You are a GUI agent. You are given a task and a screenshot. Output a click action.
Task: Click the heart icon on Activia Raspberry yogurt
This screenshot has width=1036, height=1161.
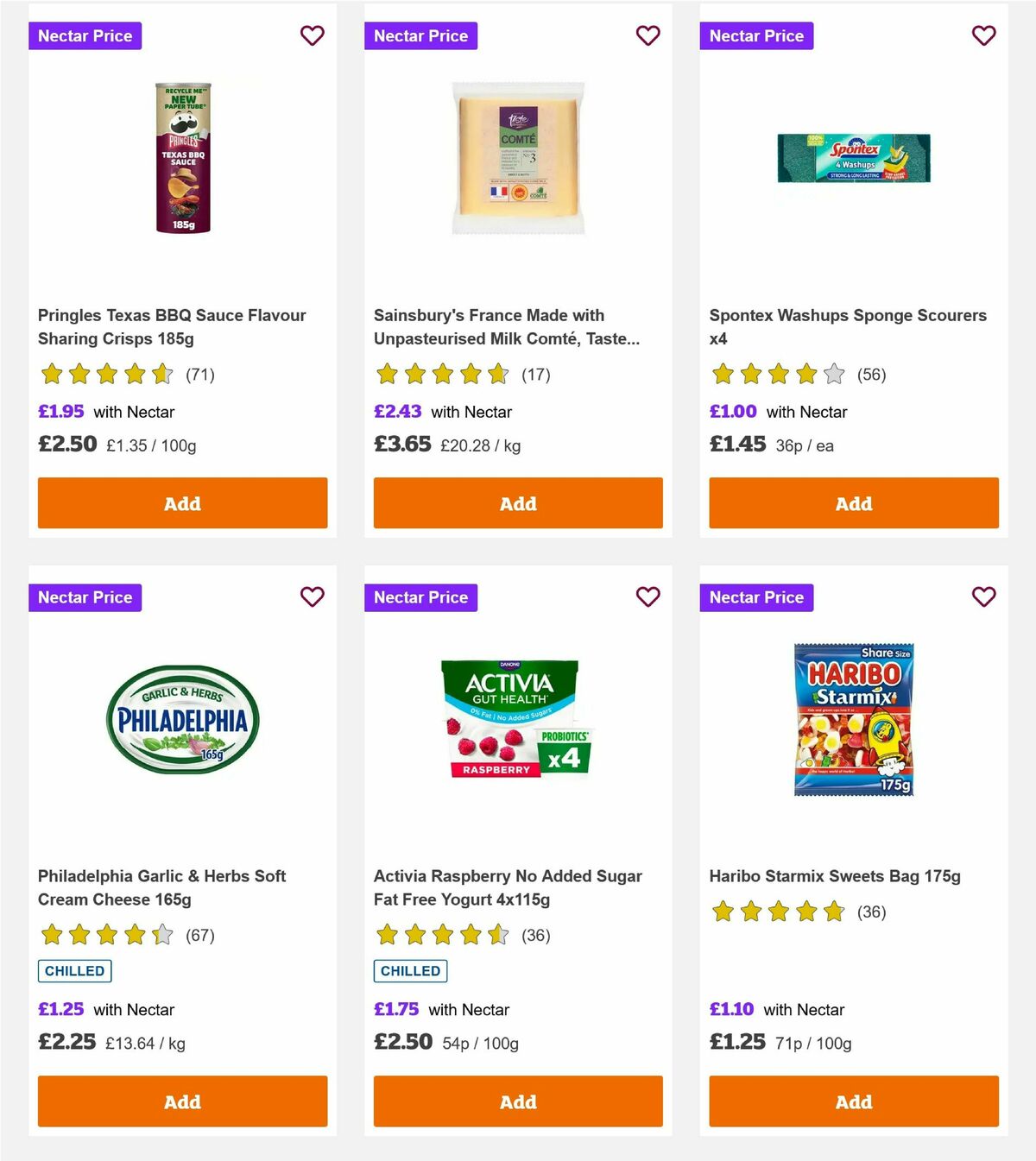[x=647, y=596]
